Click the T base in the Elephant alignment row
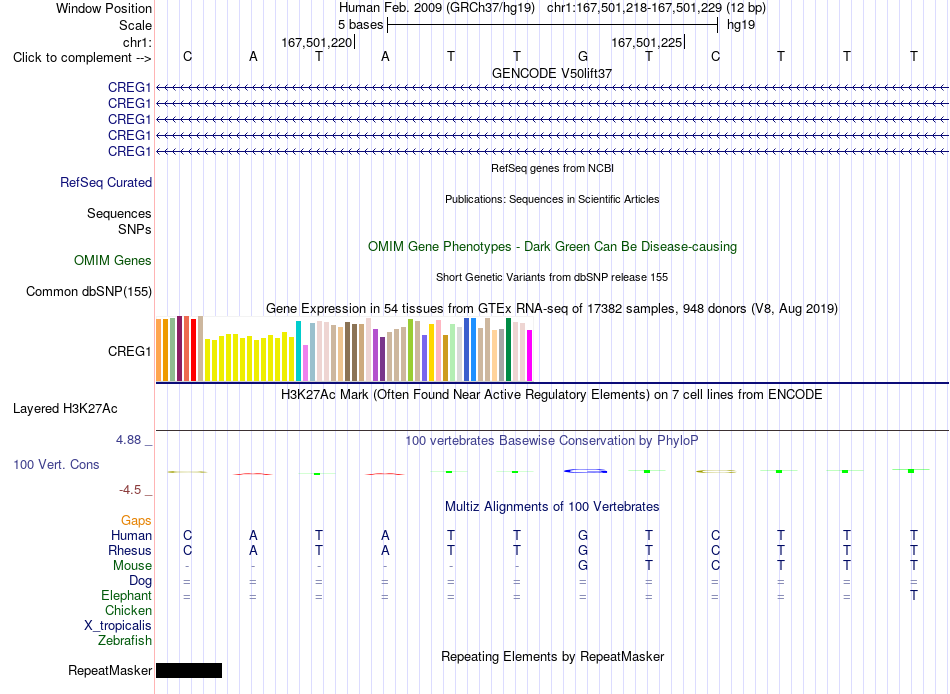The image size is (950, 694). coord(914,595)
